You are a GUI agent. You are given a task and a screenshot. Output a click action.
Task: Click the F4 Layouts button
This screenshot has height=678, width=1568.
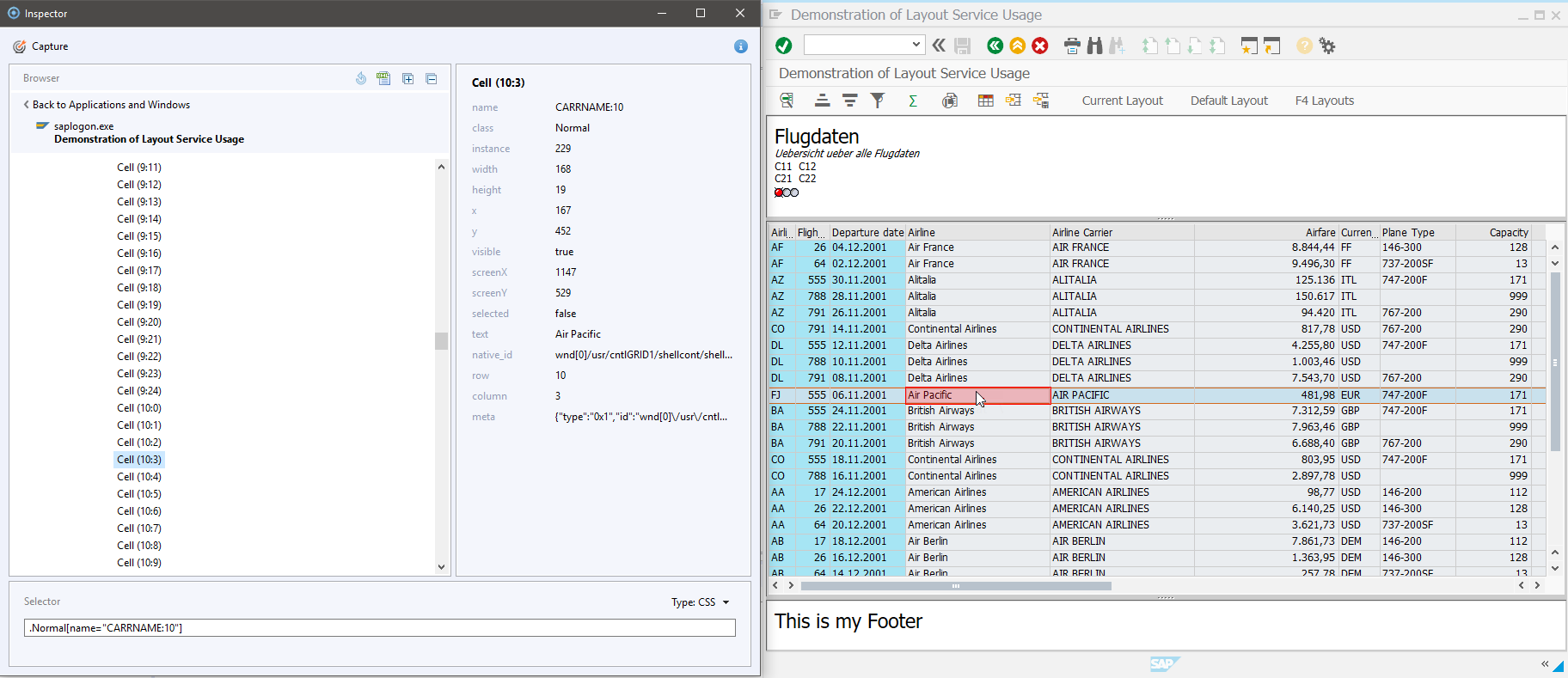1325,101
